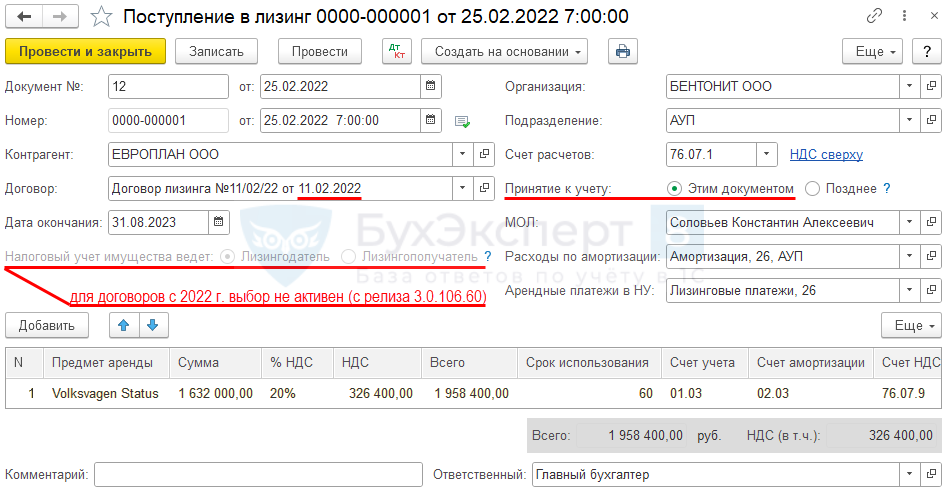Image resolution: width=946 pixels, height=493 pixels.
Task: Open Создать на основании menu
Action: (504, 51)
